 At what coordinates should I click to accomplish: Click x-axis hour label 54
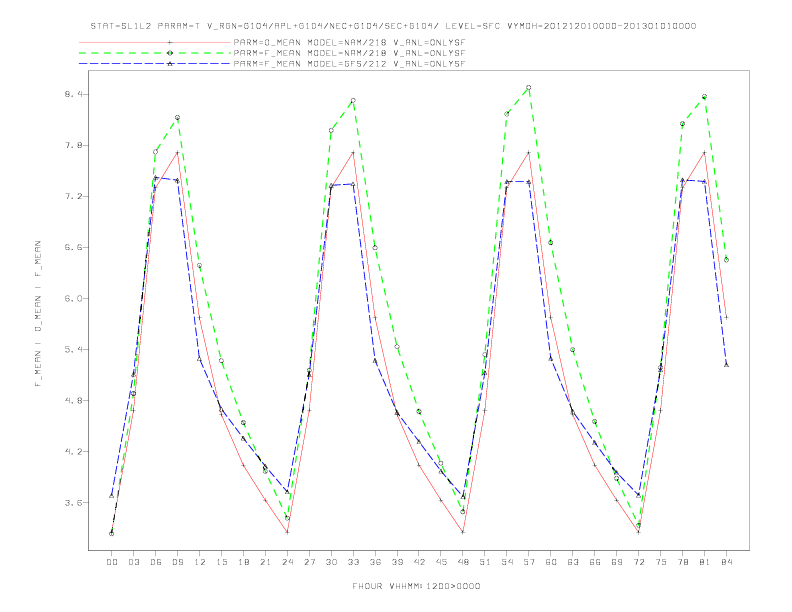click(507, 562)
